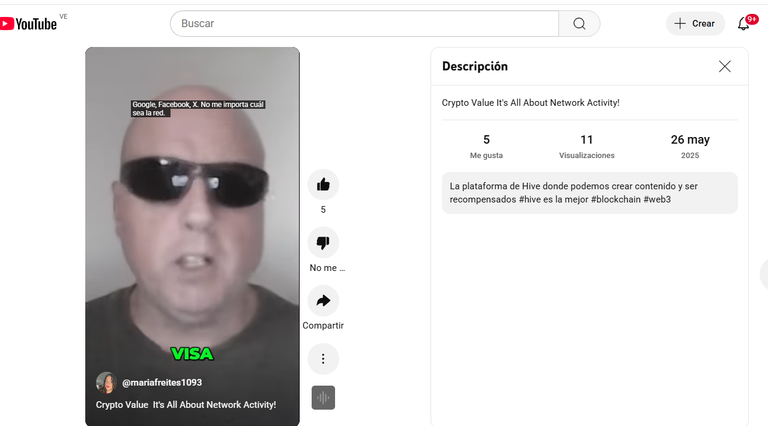Viewport: 768px width, 426px height.
Task: Click the 'No me ...' dislike label
Action: 327,268
